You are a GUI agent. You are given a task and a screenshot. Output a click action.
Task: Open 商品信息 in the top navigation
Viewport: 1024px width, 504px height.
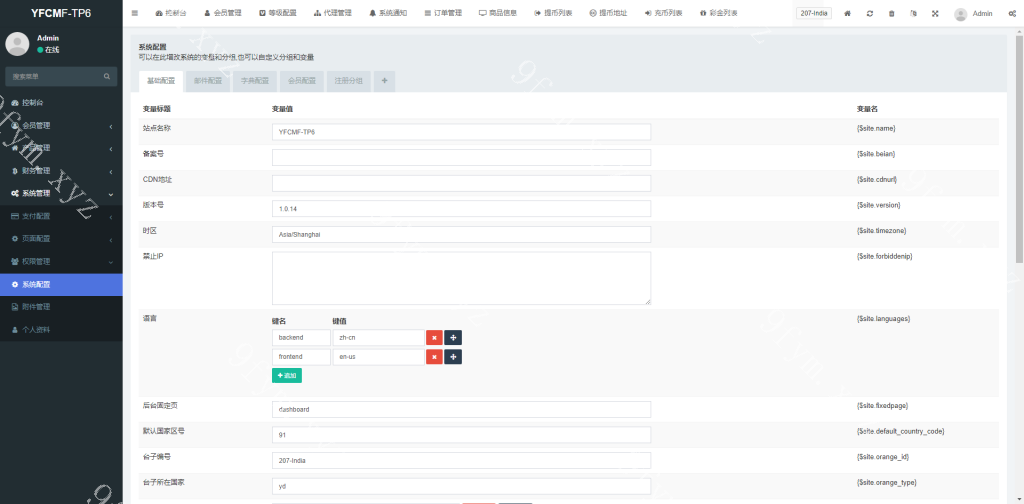498,13
